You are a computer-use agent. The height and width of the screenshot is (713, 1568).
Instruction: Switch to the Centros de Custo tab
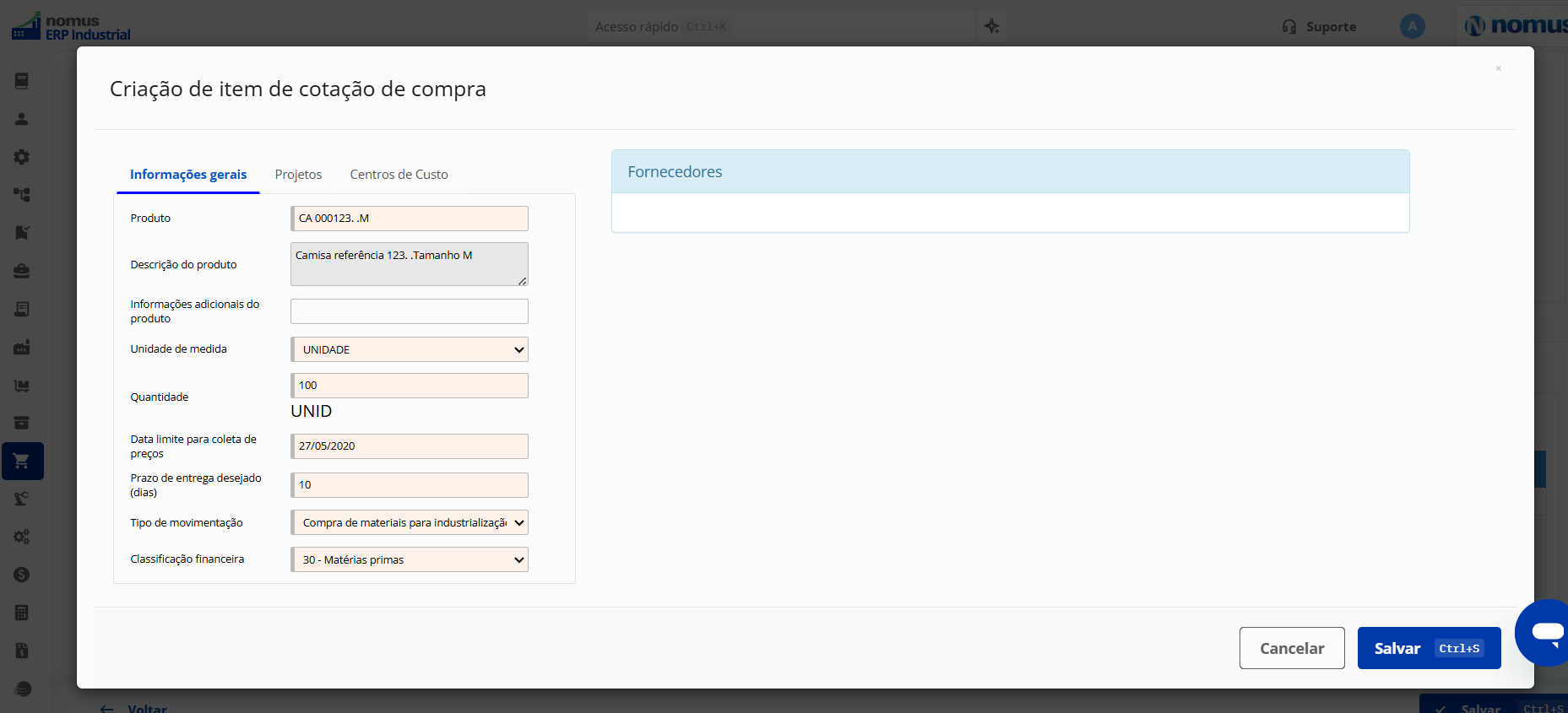click(399, 175)
